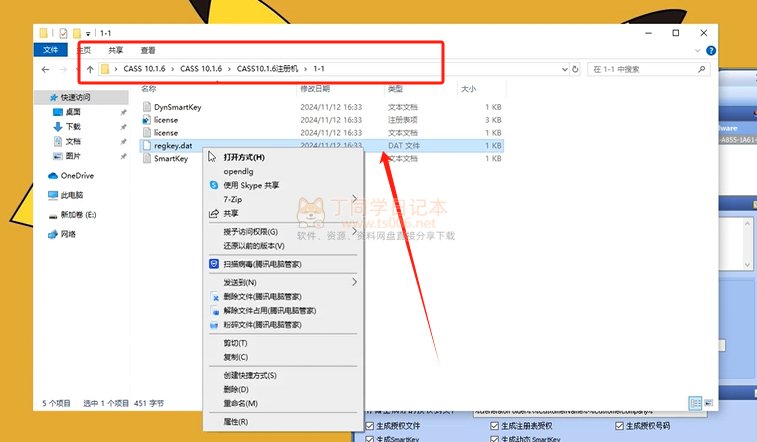Open the Explorer Help question mark icon
Image resolution: width=757 pixels, height=442 pixels.
[711, 50]
